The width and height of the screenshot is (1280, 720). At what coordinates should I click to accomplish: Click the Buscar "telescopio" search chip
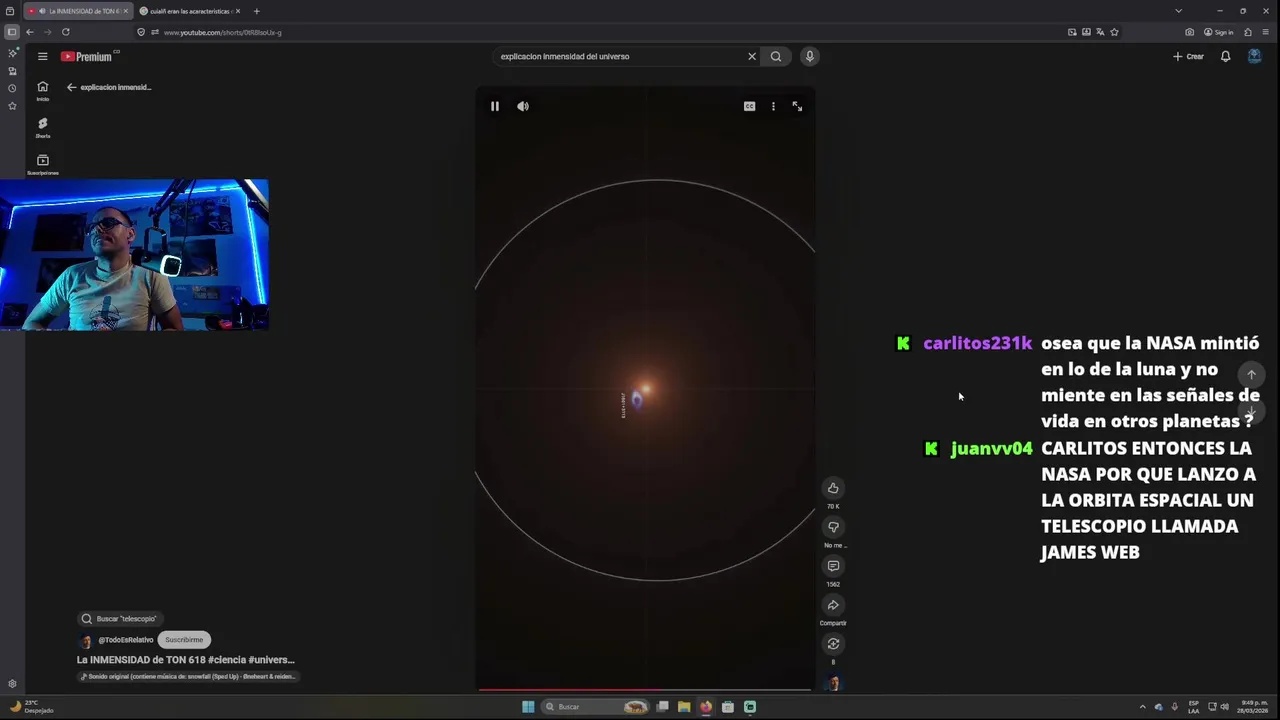[119, 619]
